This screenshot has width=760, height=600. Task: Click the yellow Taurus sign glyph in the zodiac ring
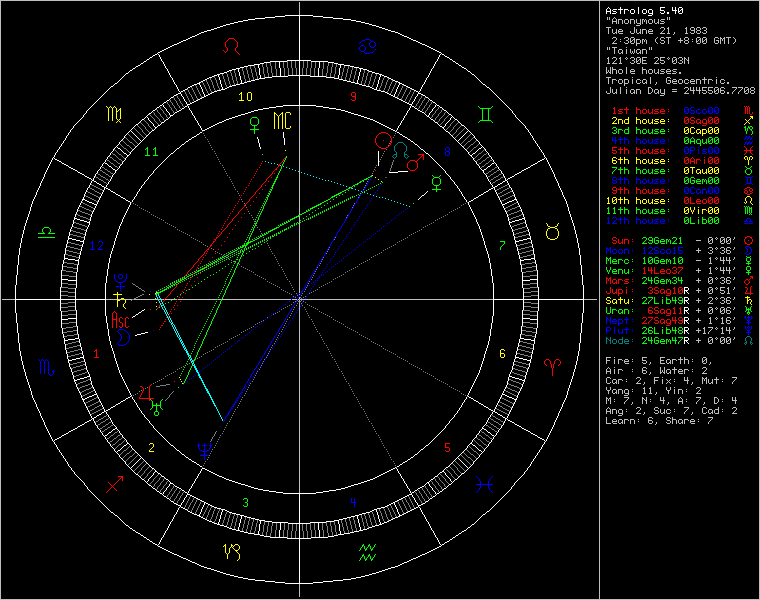click(553, 232)
